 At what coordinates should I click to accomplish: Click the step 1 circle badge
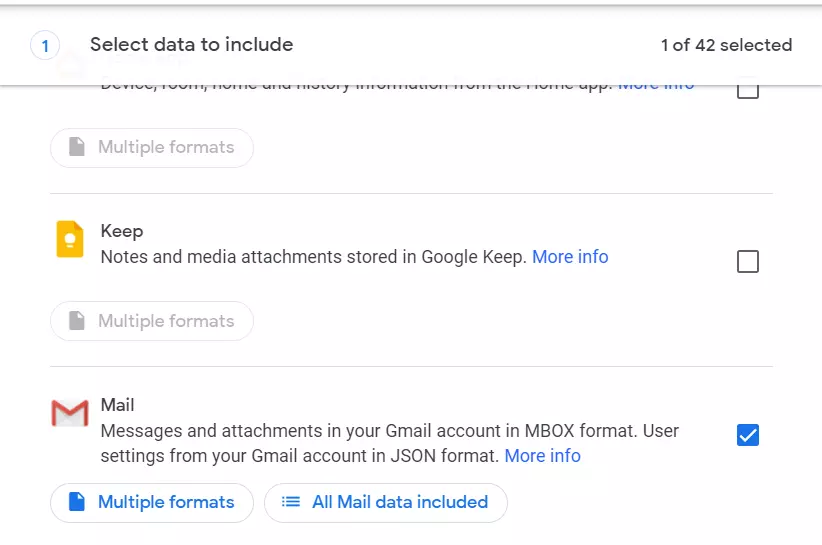tap(45, 45)
